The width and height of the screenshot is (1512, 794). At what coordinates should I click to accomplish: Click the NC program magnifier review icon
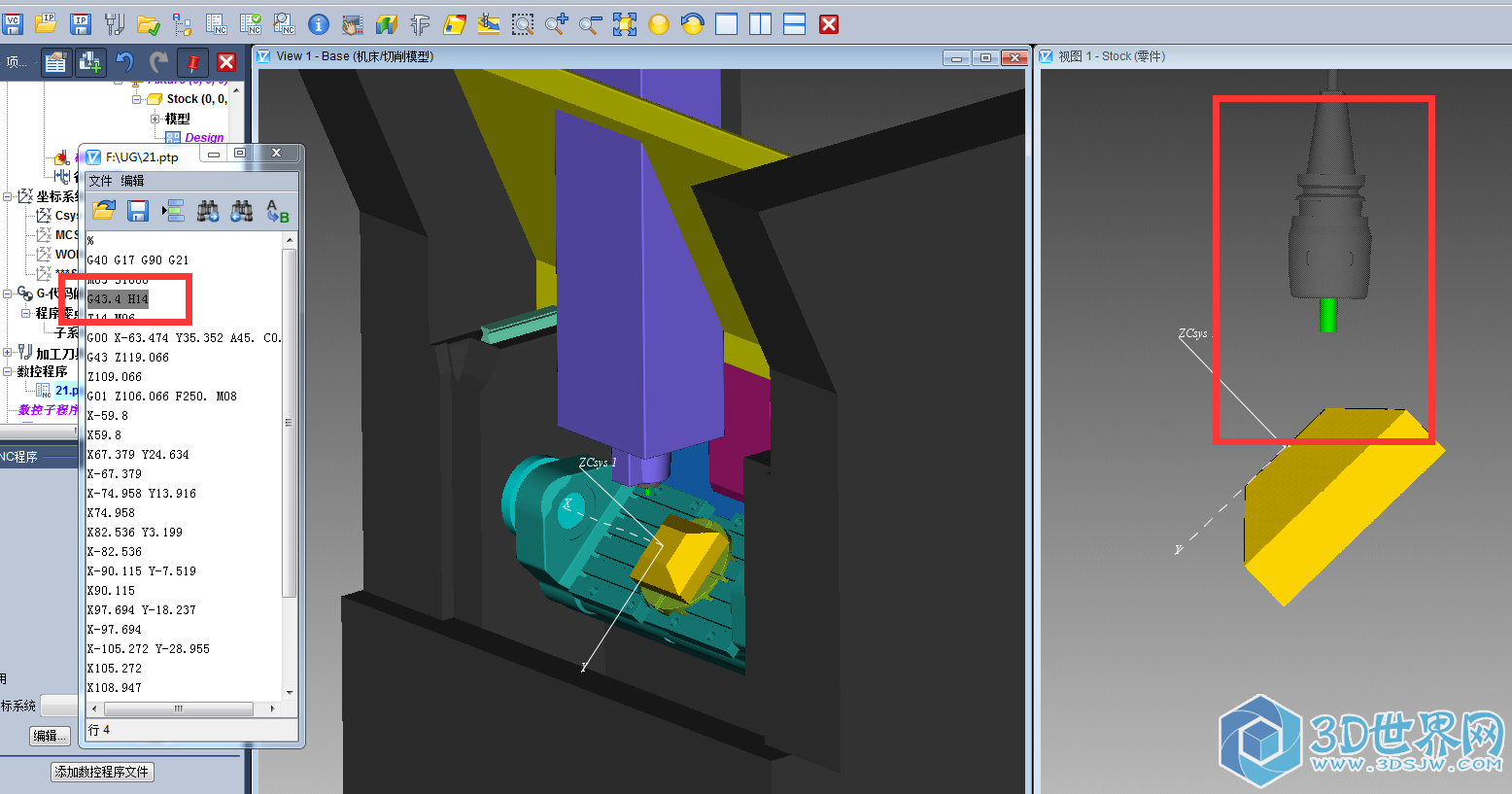coord(285,24)
